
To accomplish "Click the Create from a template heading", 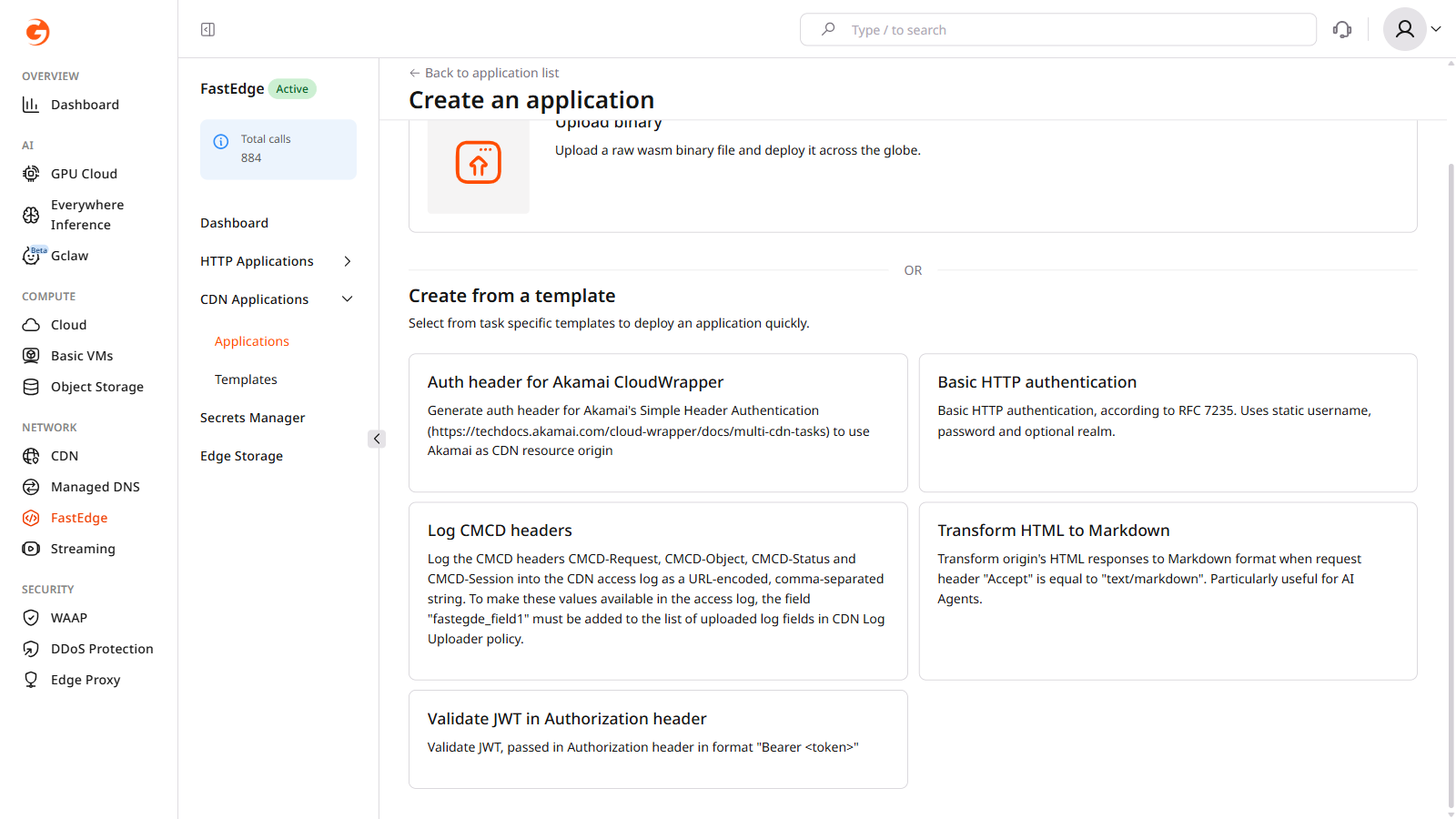I will (511, 296).
